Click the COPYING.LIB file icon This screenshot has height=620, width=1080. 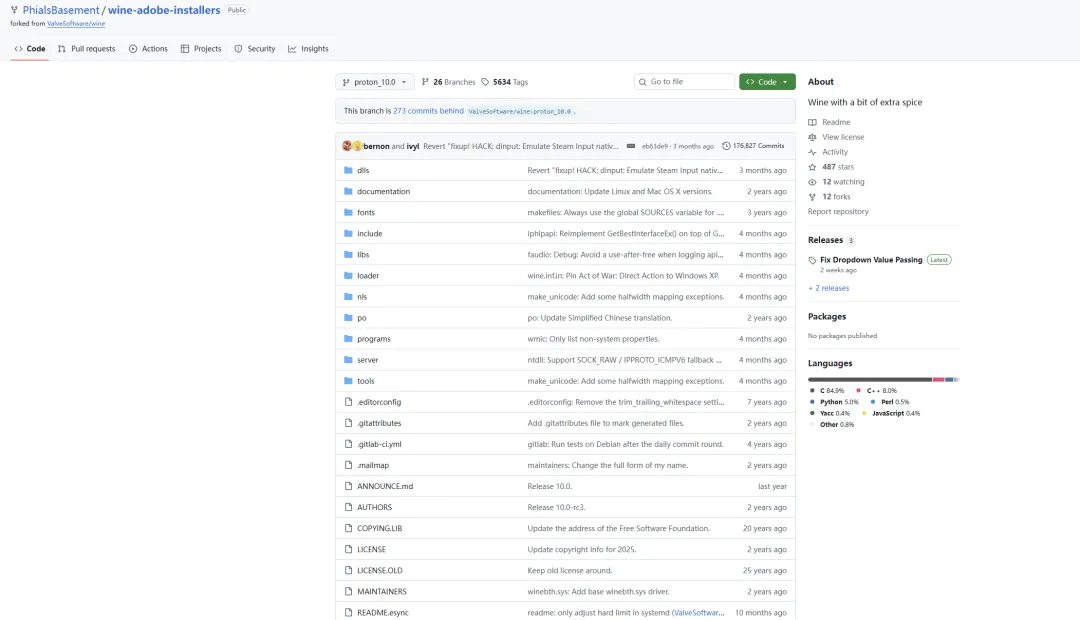[348, 528]
